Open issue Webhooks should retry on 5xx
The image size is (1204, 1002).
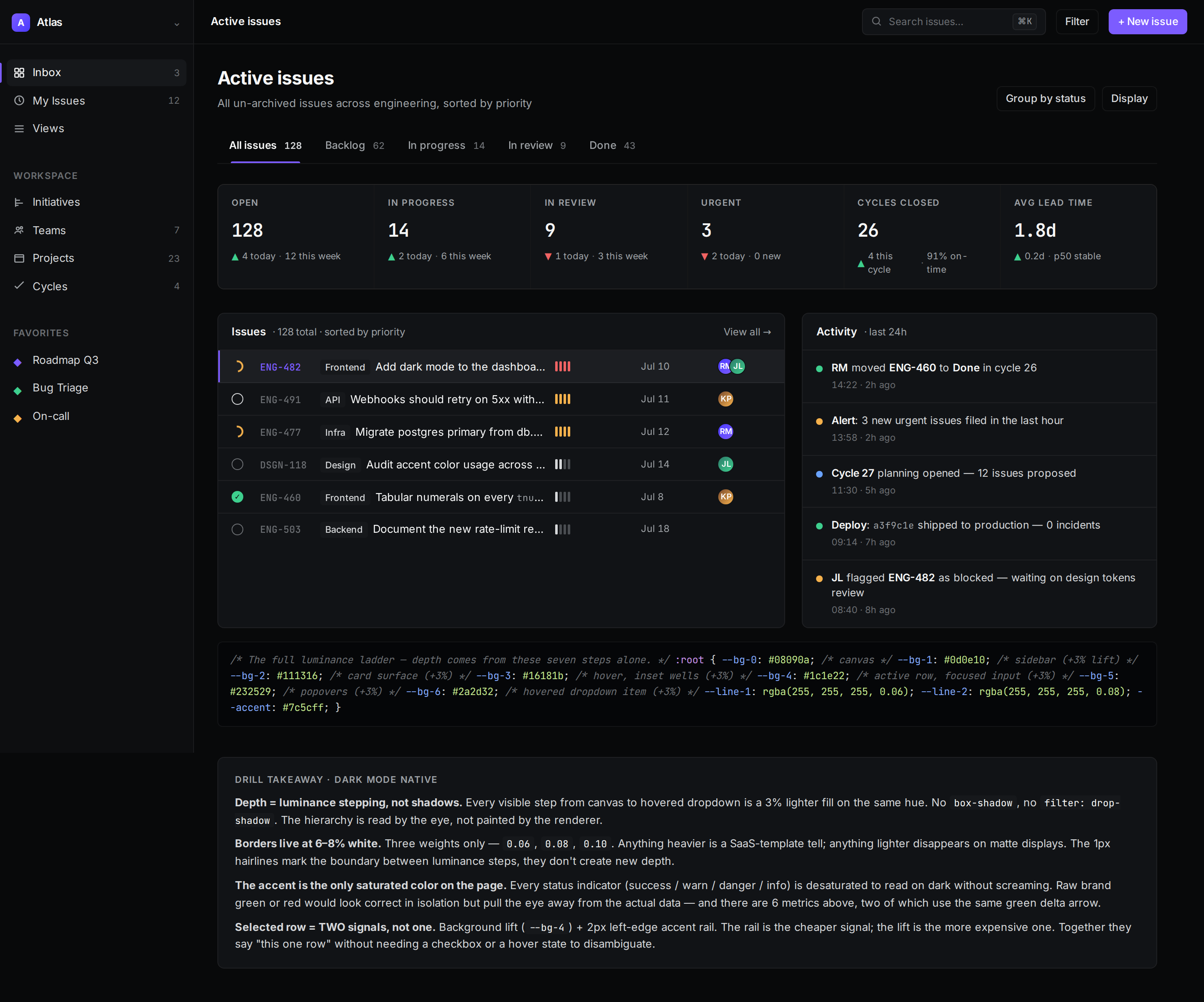tap(447, 400)
